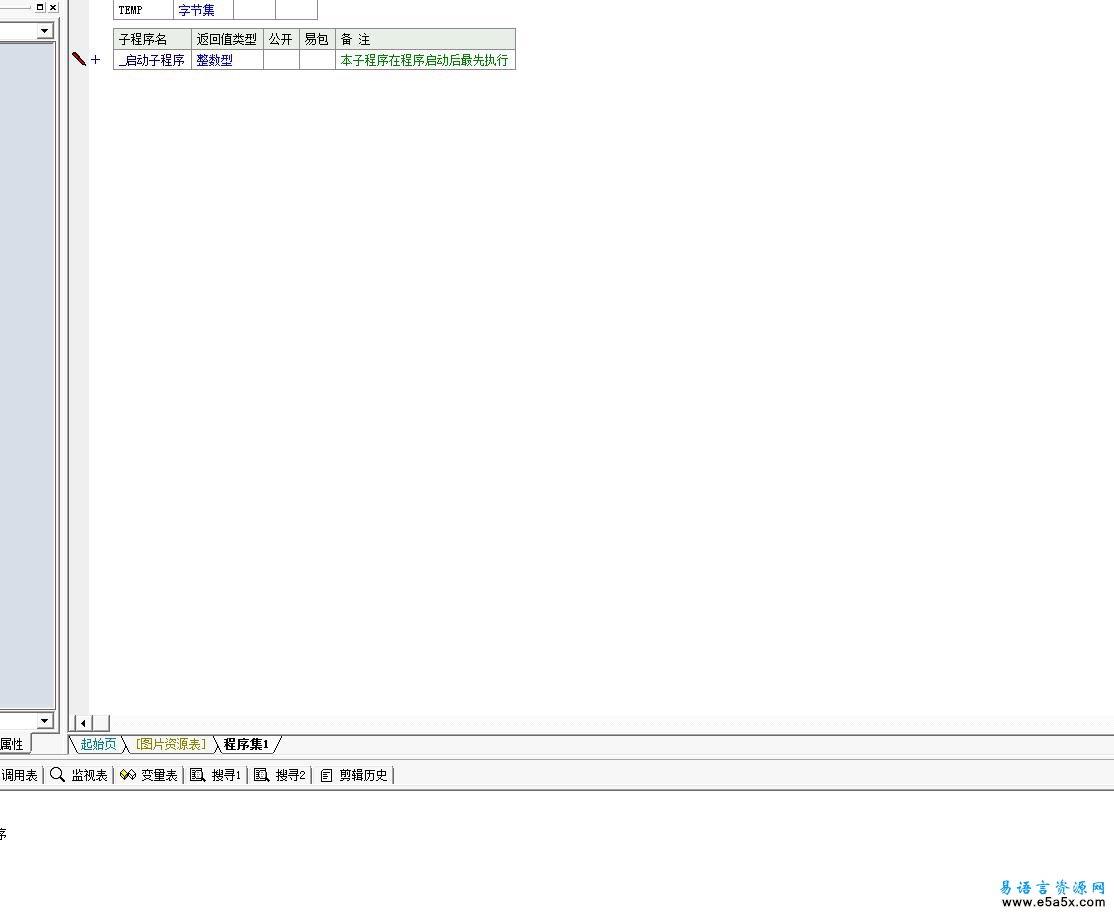The image size is (1114, 915).
Task: Select the 程序集1 tab
Action: 246,744
